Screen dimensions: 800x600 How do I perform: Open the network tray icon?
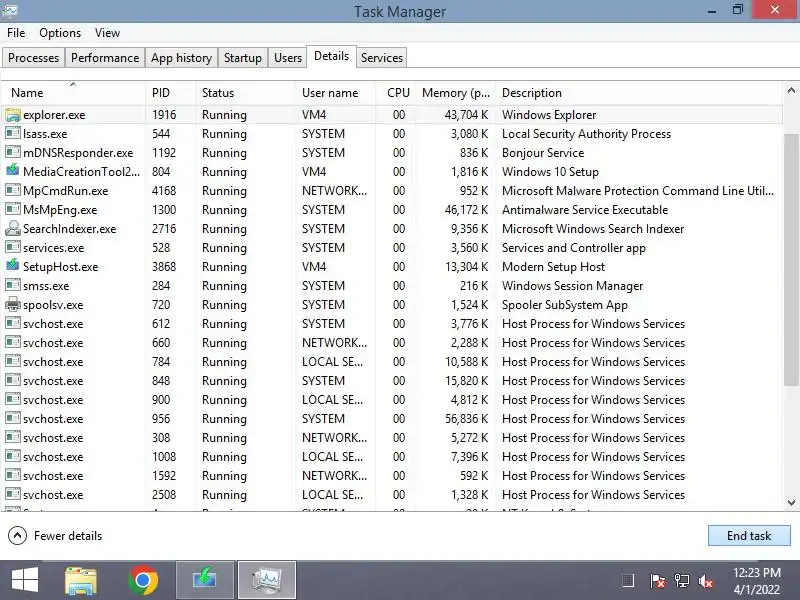tap(682, 581)
